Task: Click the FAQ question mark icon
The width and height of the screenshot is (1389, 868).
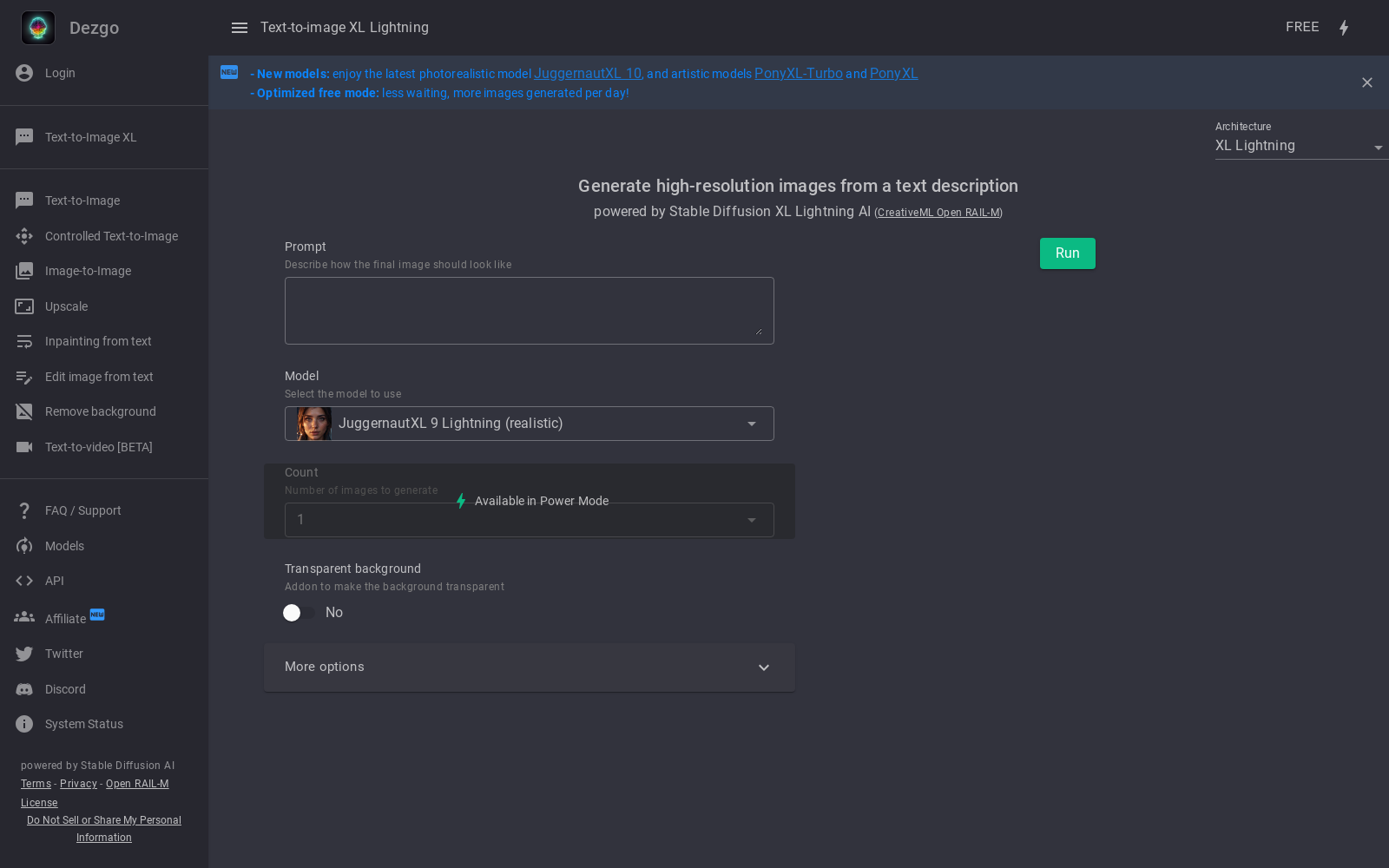Action: 24,510
